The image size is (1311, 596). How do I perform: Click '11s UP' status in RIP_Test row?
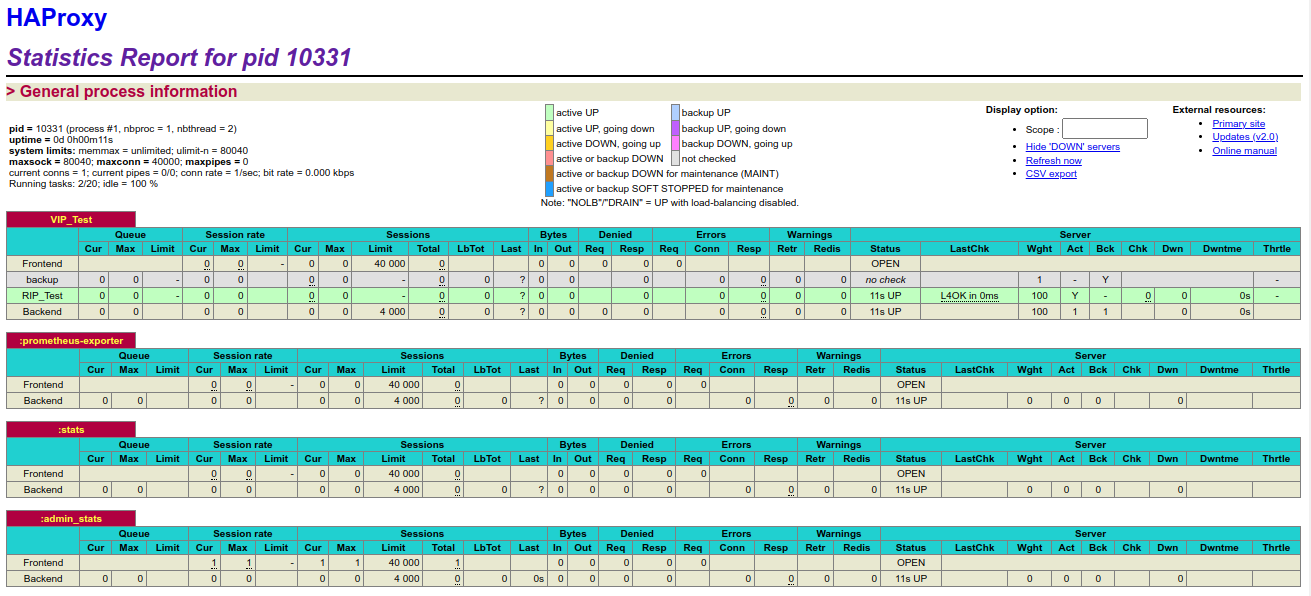pos(885,296)
